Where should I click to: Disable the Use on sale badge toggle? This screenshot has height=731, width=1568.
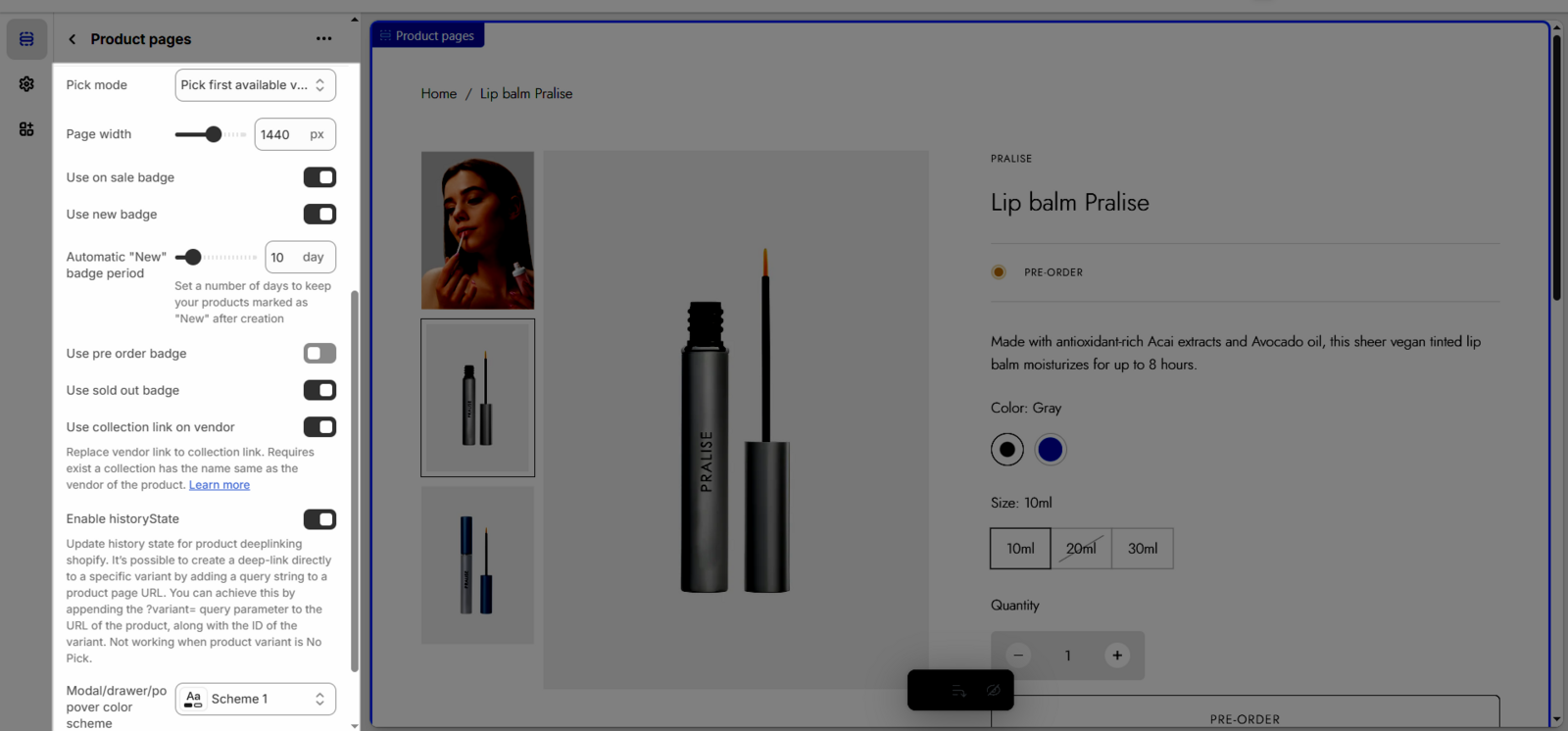tap(319, 177)
